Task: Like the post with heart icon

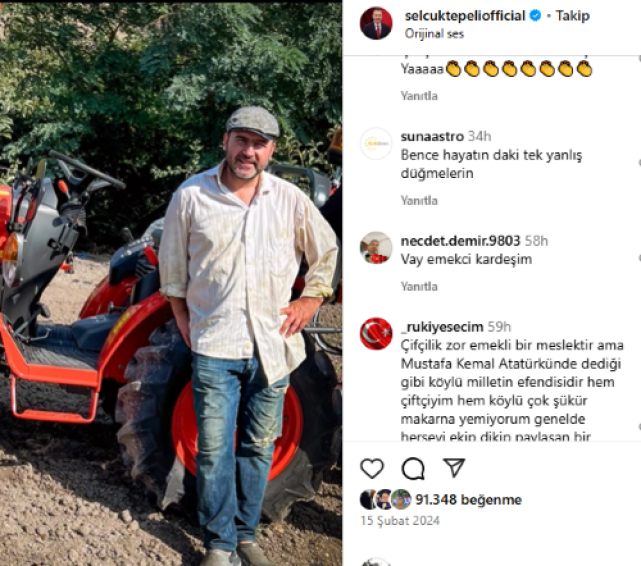Action: pyautogui.click(x=372, y=468)
